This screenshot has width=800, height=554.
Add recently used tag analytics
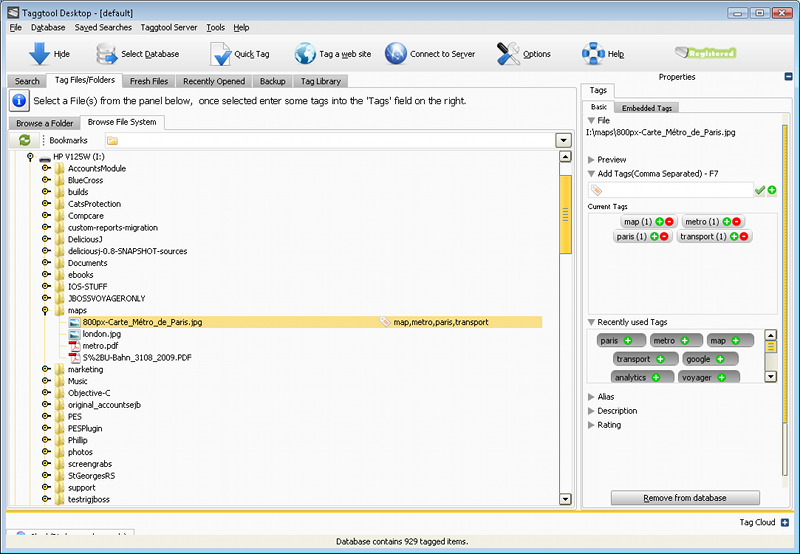point(656,377)
